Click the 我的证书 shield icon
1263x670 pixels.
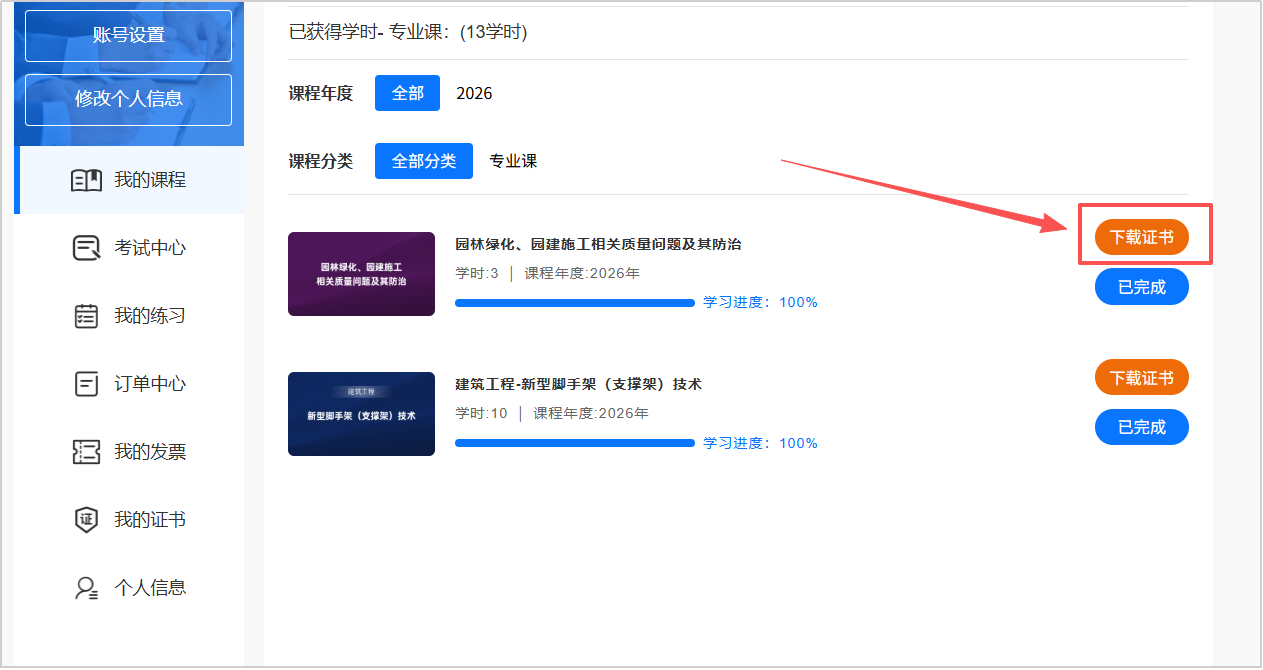(x=87, y=520)
